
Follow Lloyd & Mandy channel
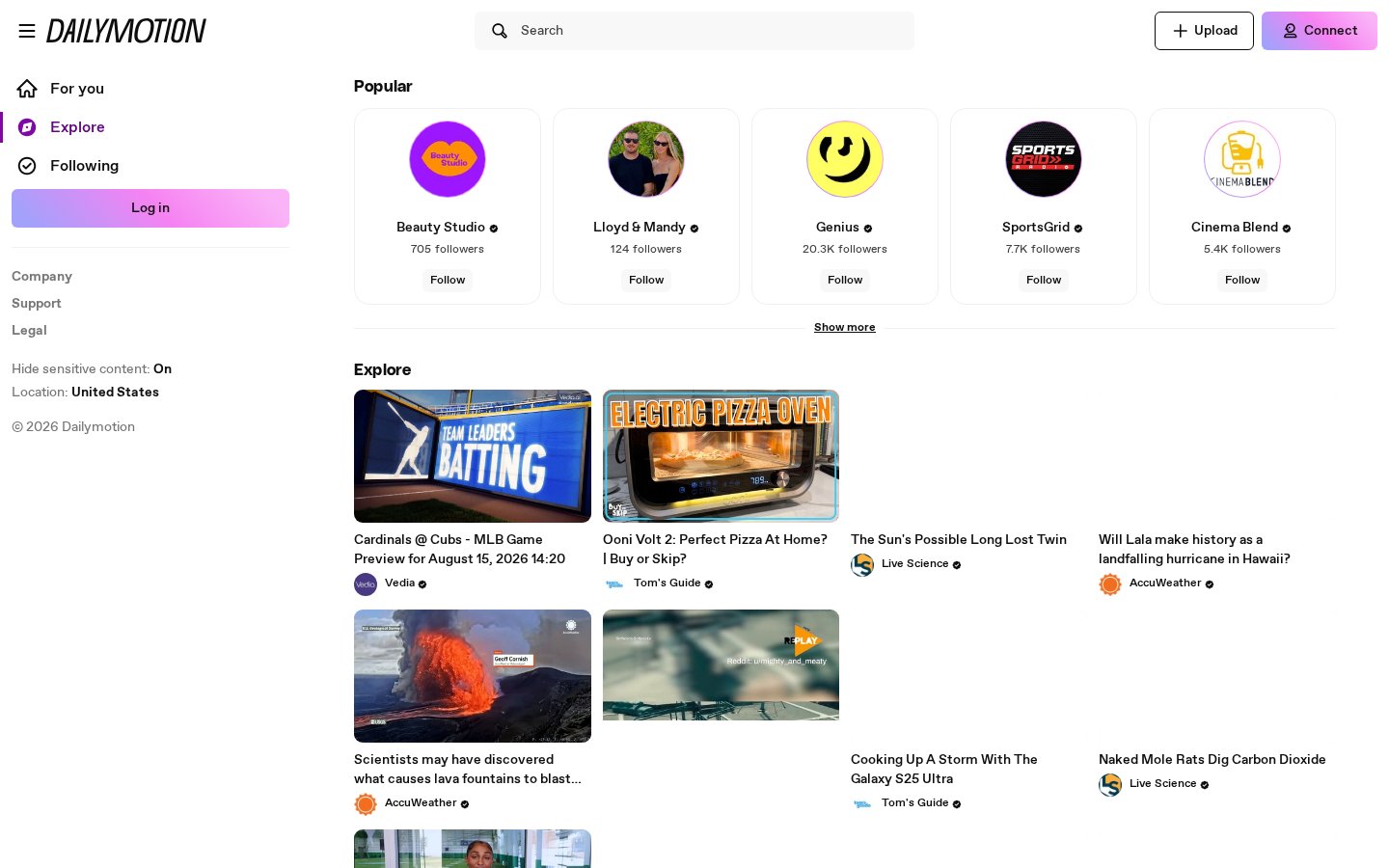(x=646, y=280)
